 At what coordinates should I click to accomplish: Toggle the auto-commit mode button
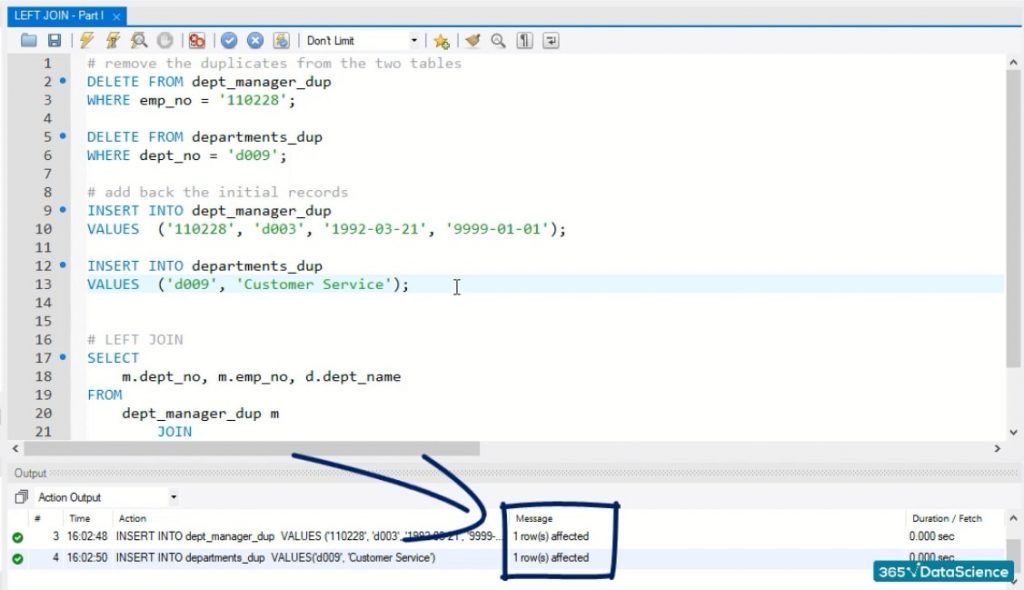281,41
